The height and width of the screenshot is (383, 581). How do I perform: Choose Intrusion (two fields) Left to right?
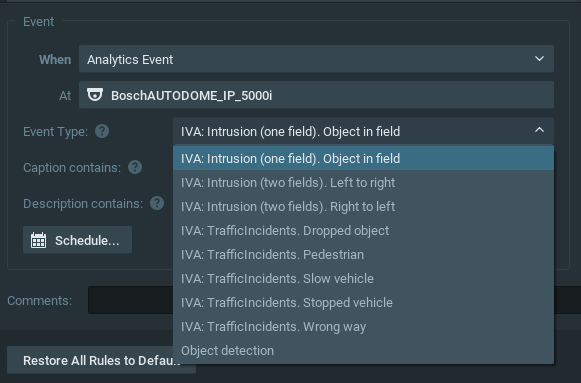(x=363, y=183)
